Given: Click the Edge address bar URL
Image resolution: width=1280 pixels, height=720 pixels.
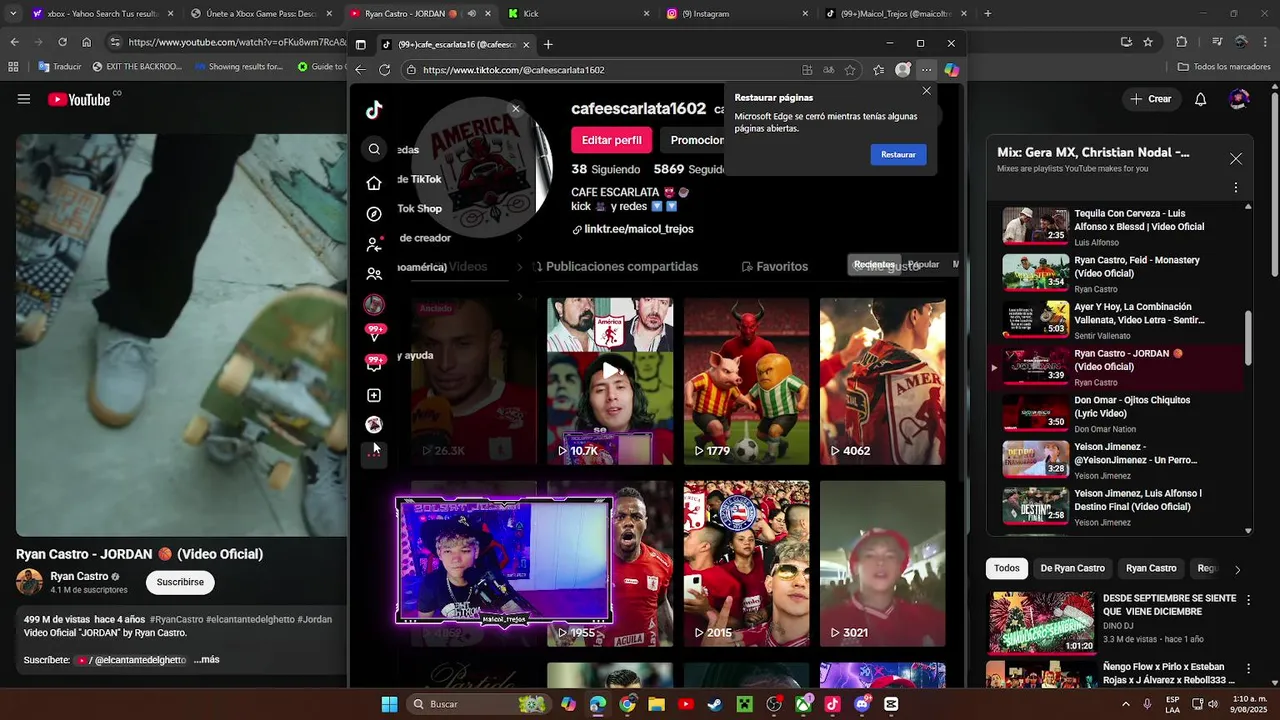Looking at the screenshot, I should (513, 70).
